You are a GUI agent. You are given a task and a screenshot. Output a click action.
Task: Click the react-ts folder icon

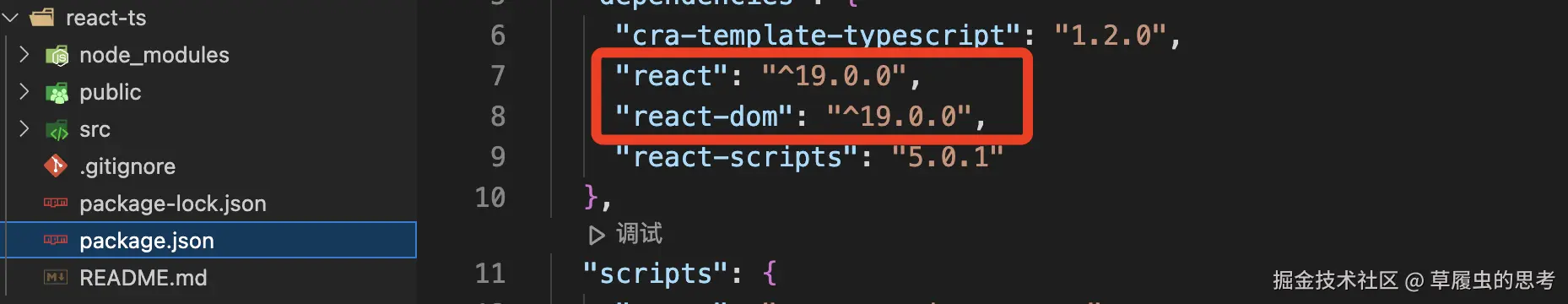[x=42, y=17]
